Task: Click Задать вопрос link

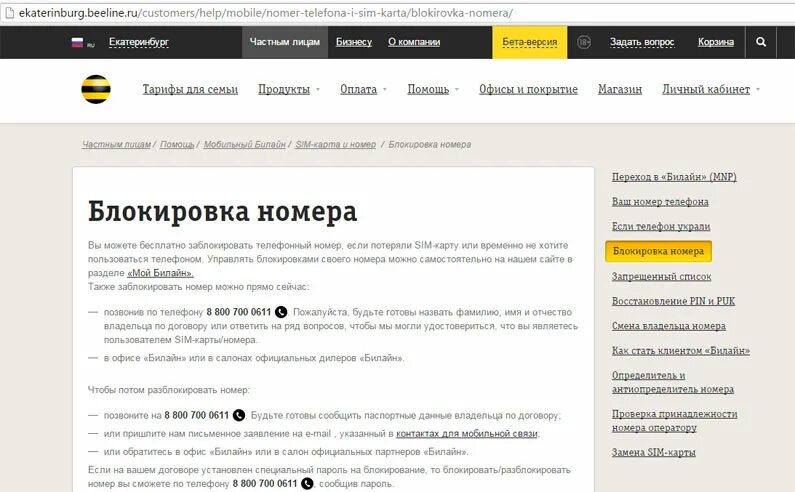Action: tap(642, 42)
